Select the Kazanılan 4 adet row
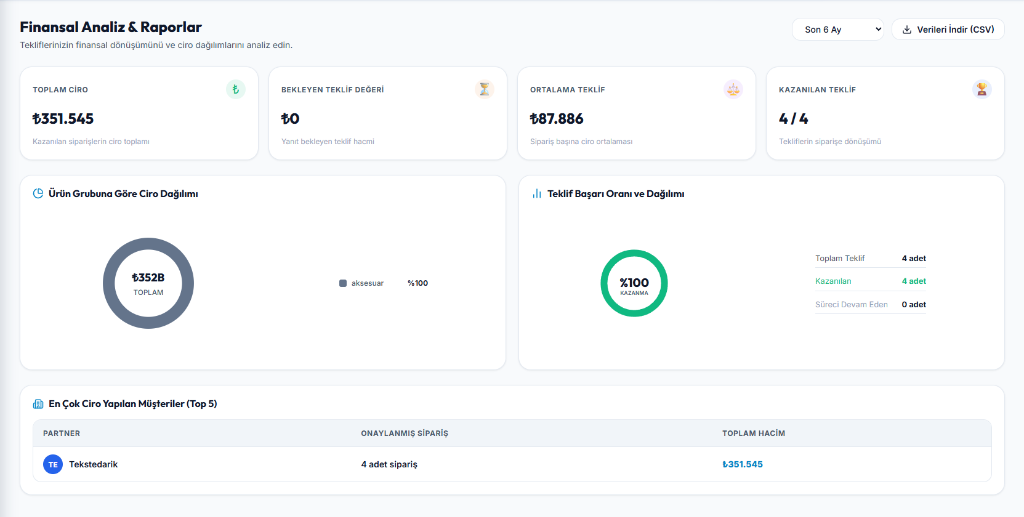Screen dimensions: 1024x517 pos(871,281)
